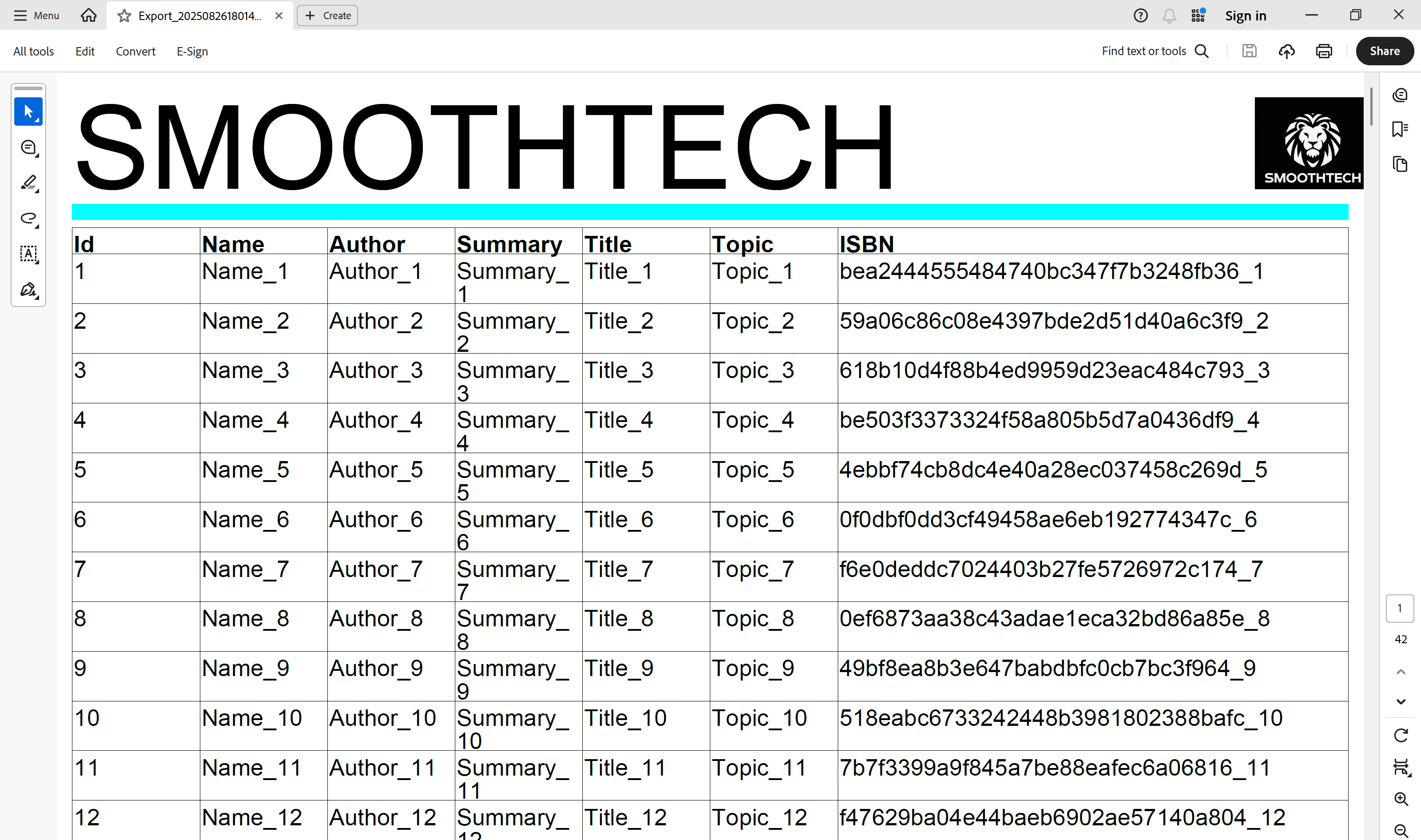Image resolution: width=1421 pixels, height=840 pixels.
Task: Open the E-Sign menu
Action: 192,52
